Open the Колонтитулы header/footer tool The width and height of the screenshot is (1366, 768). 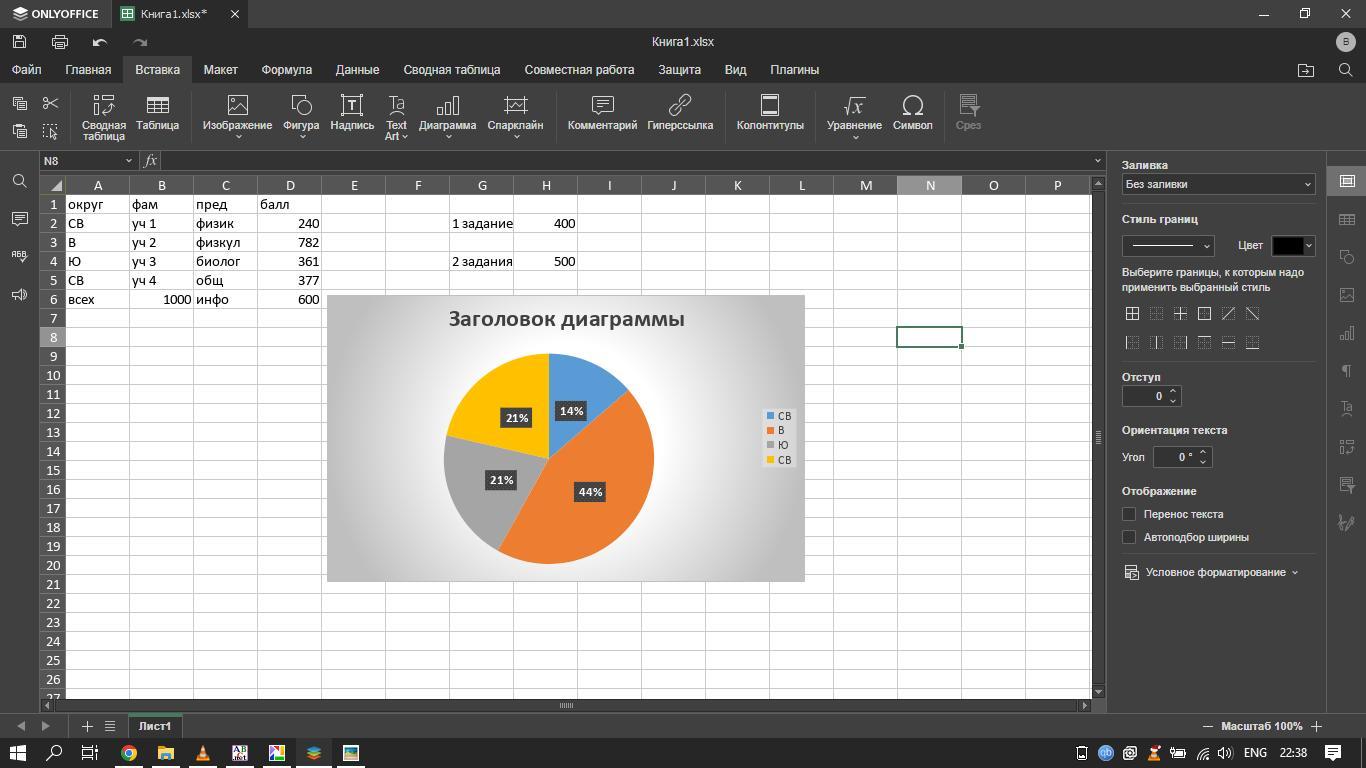(x=769, y=108)
